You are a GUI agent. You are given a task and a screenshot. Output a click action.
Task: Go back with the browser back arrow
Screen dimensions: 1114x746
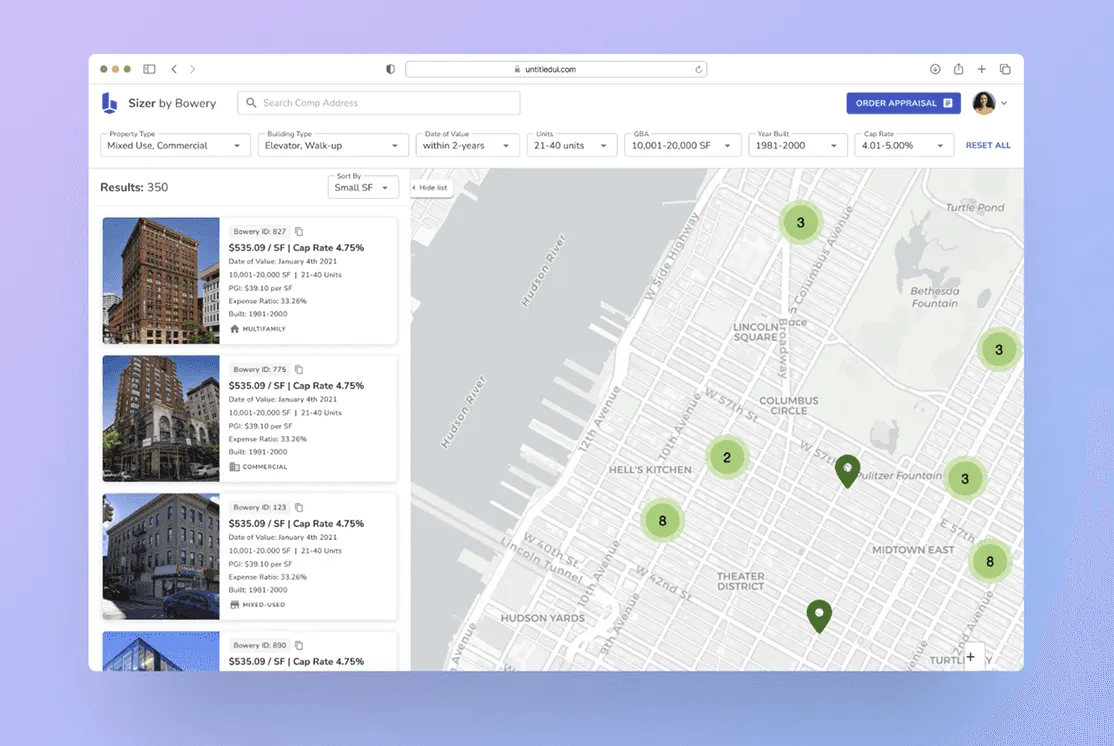174,69
